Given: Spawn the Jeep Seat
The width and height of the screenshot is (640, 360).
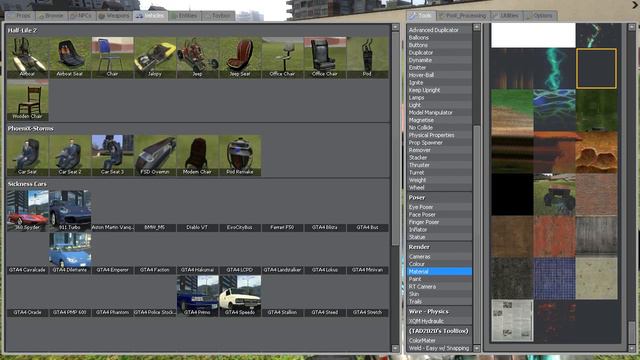Looking at the screenshot, I should tap(240, 57).
